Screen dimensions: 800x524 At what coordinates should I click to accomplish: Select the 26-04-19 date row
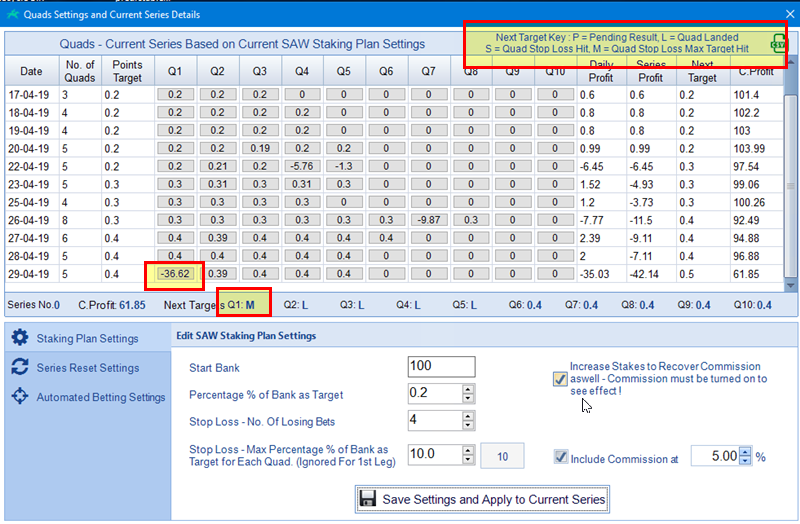point(394,220)
